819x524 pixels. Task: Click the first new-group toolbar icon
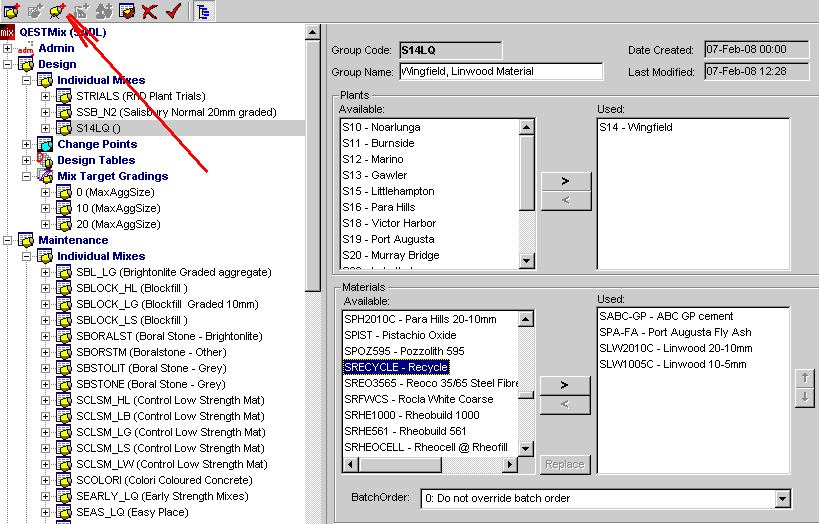(12, 11)
